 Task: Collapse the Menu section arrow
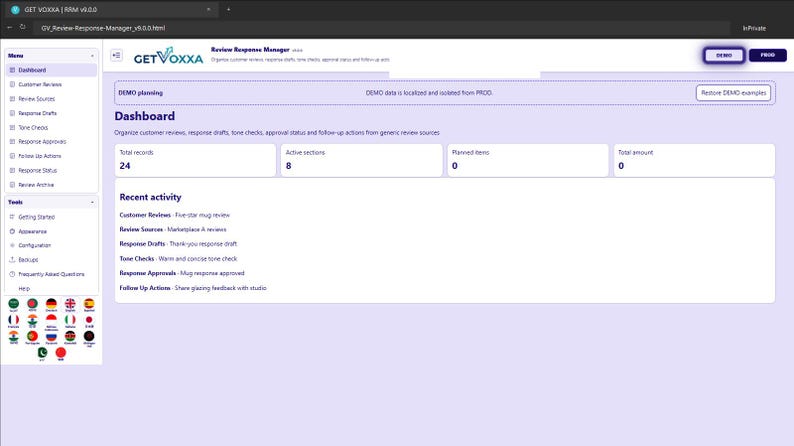coord(92,56)
